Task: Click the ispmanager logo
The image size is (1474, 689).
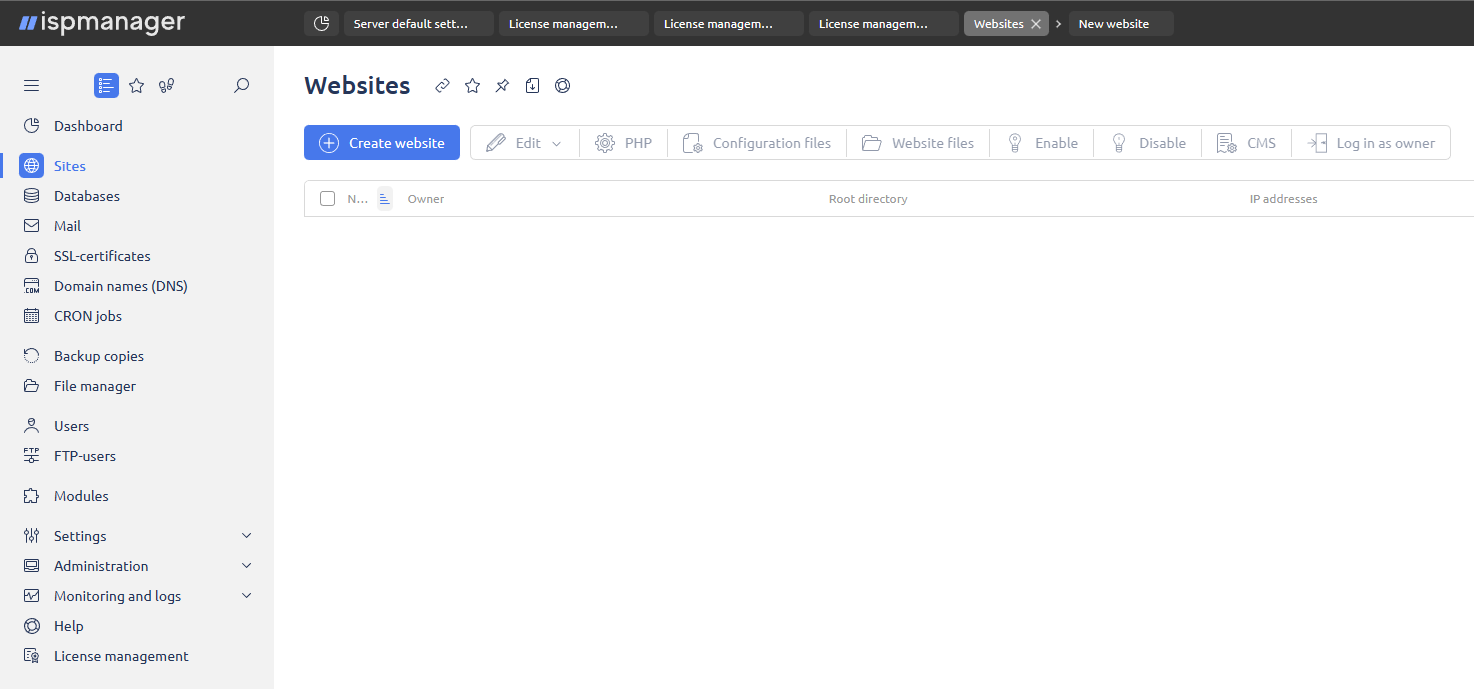Action: tap(102, 23)
